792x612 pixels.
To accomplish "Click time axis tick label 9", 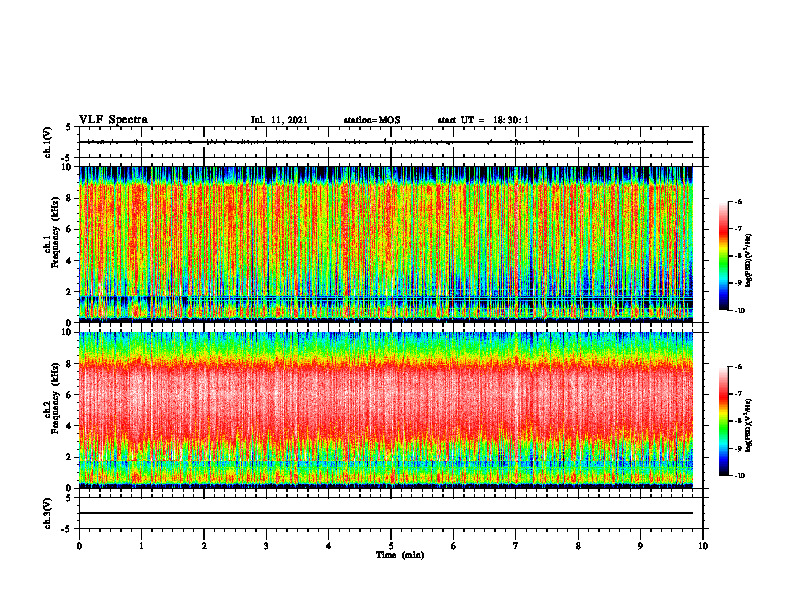I will [x=640, y=546].
